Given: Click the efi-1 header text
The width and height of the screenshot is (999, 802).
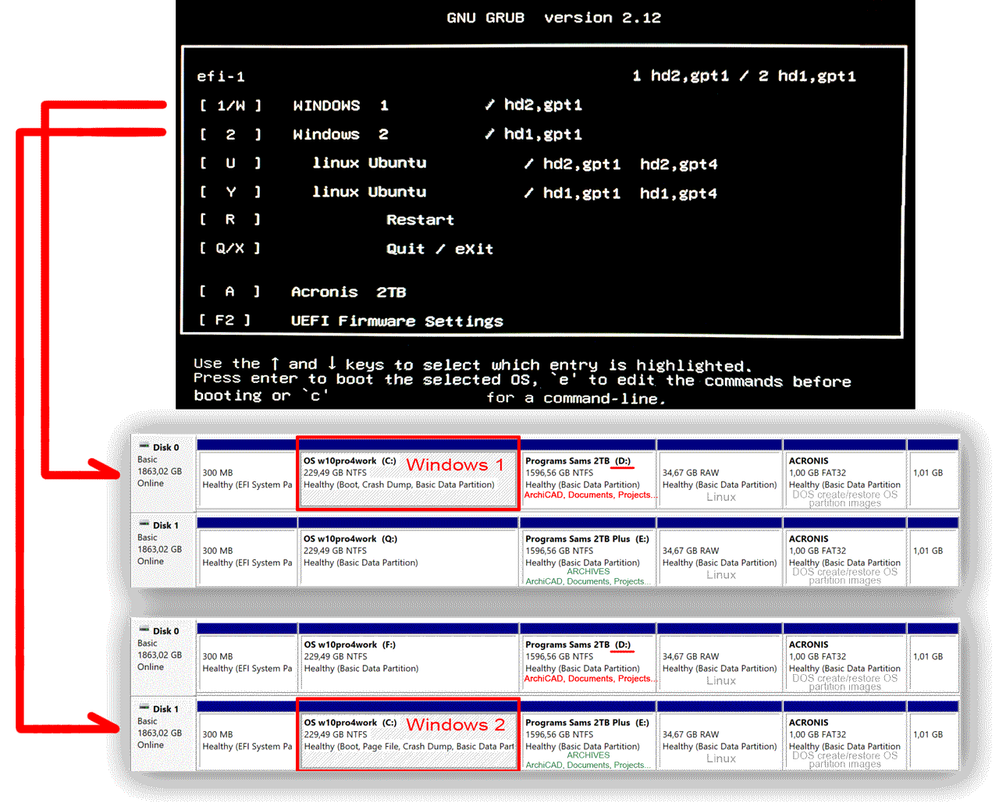Looking at the screenshot, I should point(220,77).
